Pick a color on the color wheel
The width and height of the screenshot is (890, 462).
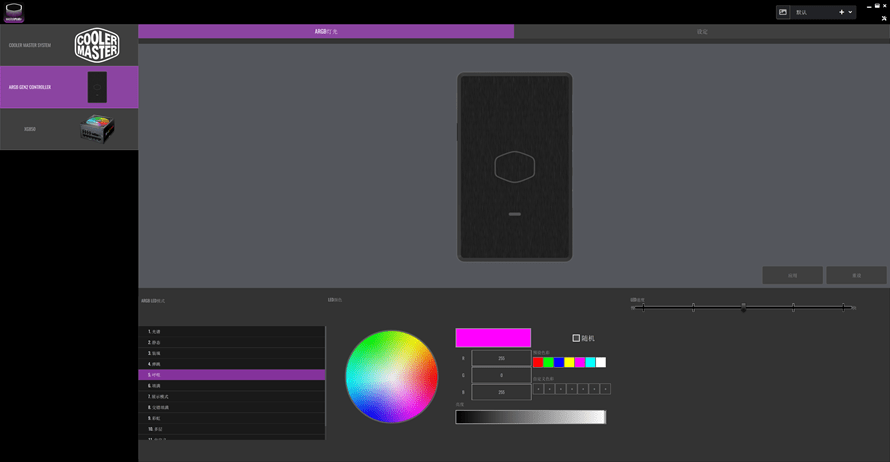[392, 376]
